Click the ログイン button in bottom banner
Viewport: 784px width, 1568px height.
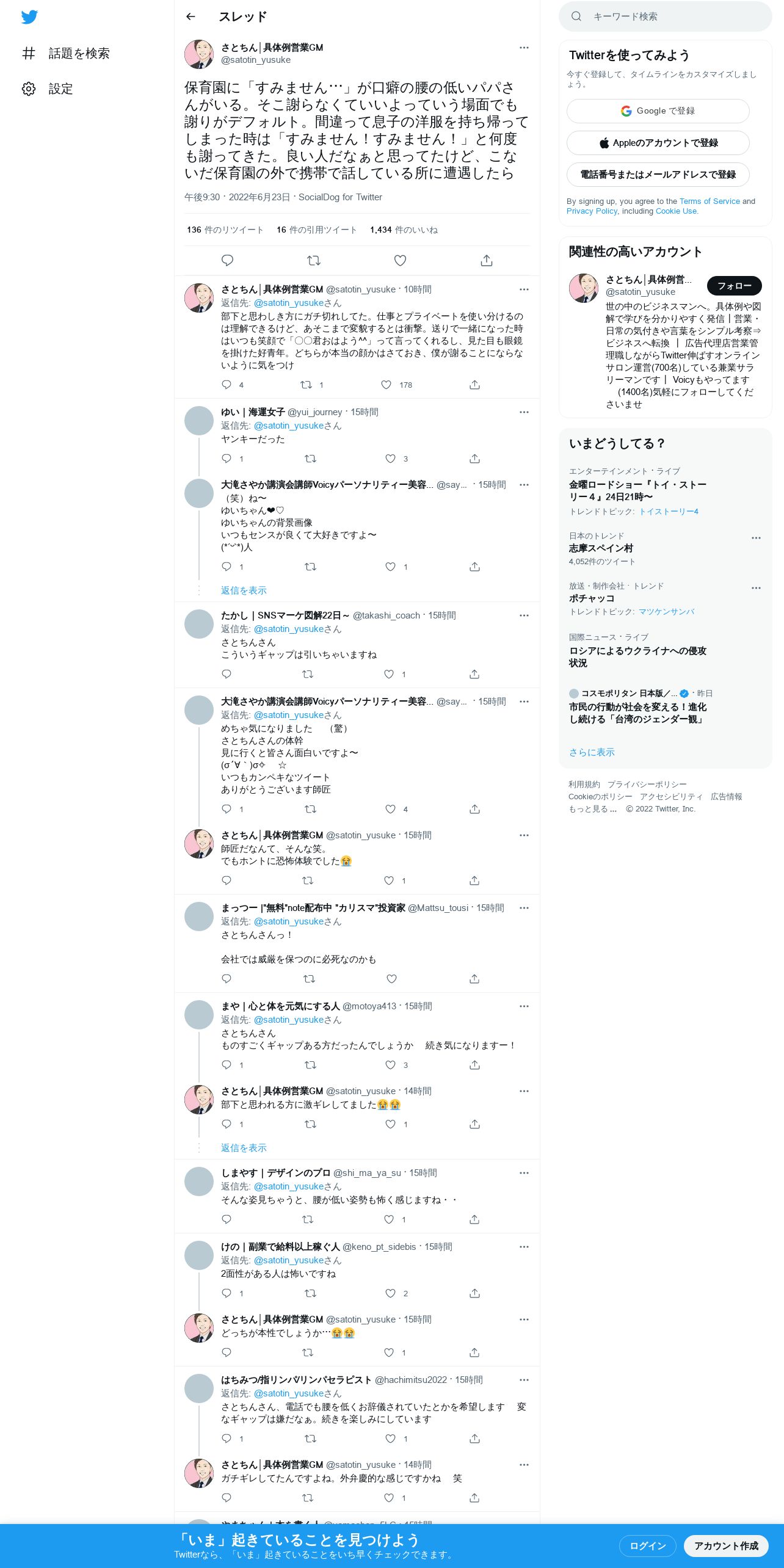coord(647,1545)
